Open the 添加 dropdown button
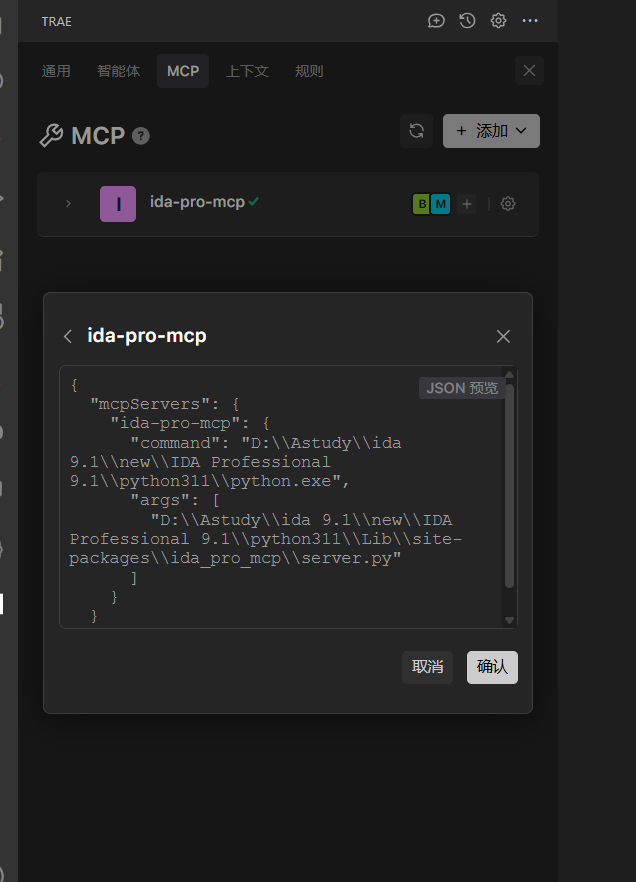This screenshot has width=636, height=882. tap(491, 131)
